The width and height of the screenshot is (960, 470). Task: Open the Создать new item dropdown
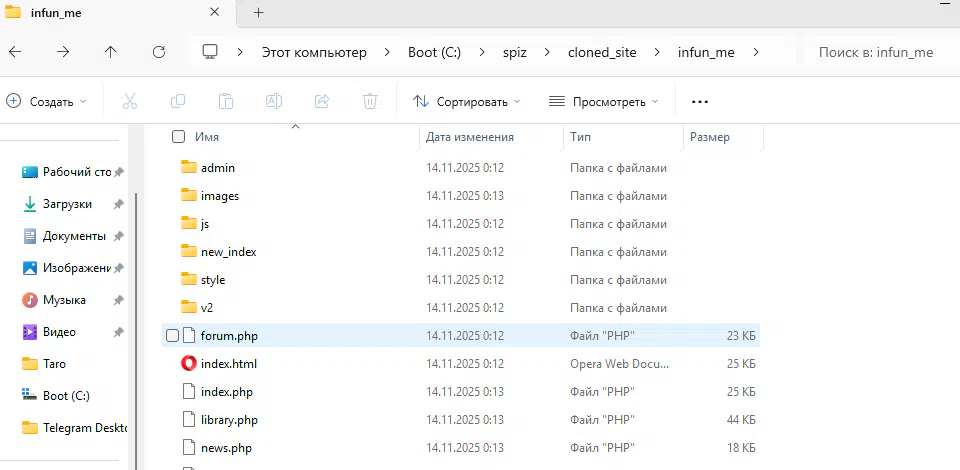pyautogui.click(x=47, y=101)
